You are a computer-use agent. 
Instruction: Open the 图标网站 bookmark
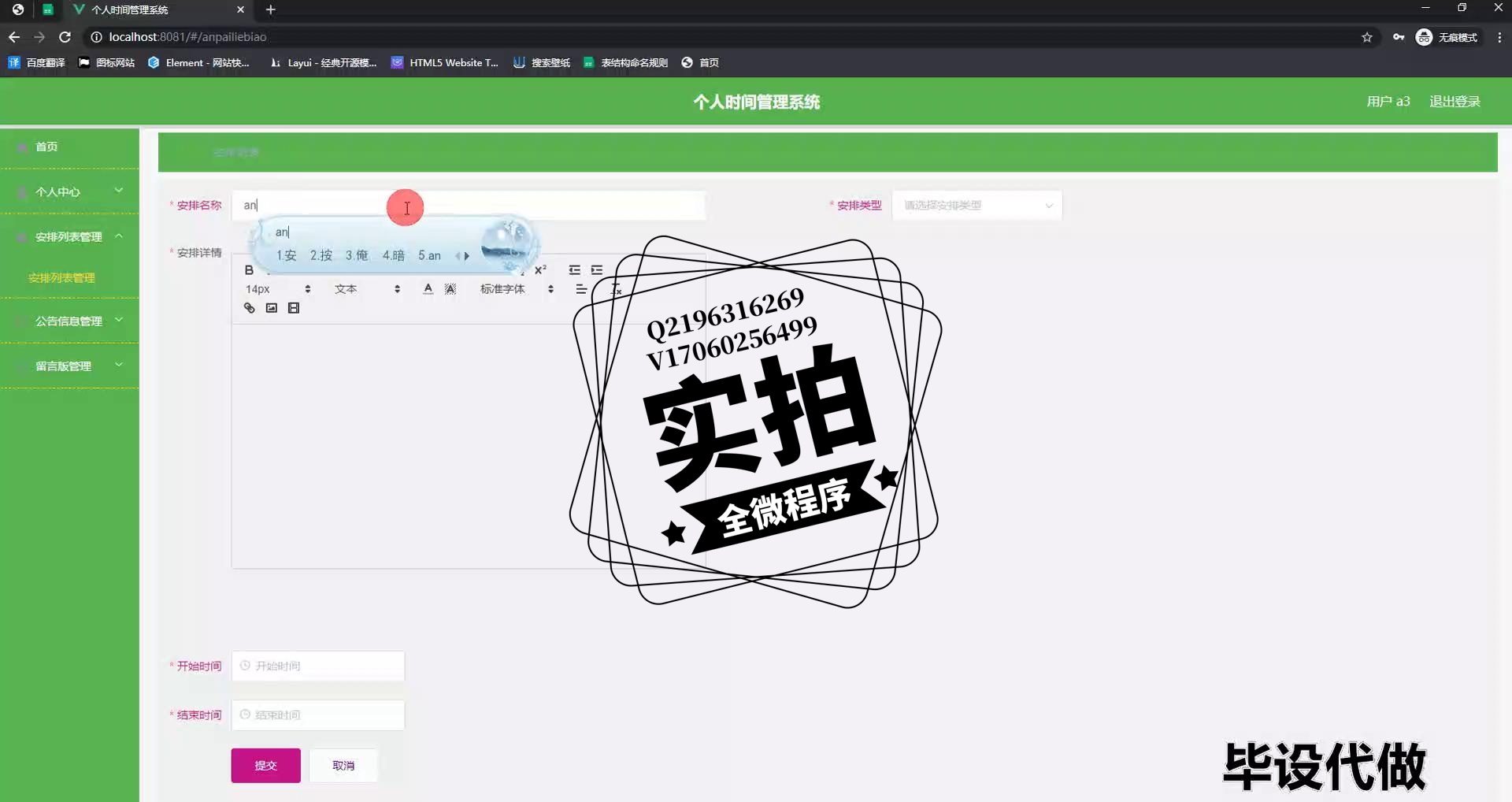(x=106, y=62)
